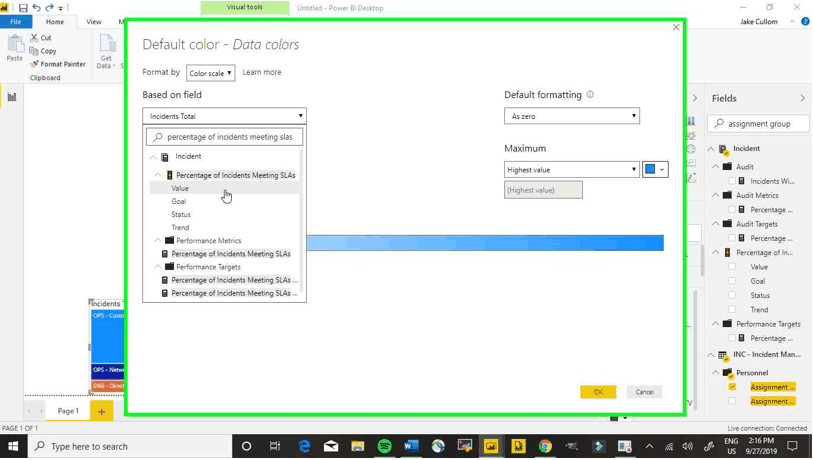Click the Fields pane search box
This screenshot has height=460, width=813.
click(x=758, y=123)
